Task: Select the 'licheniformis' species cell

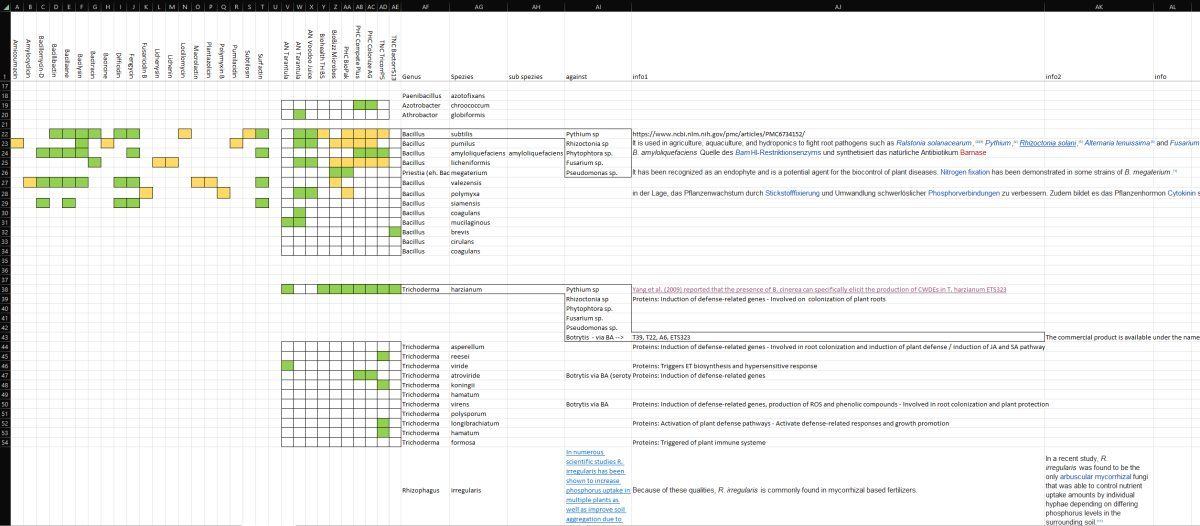Action: (x=479, y=162)
